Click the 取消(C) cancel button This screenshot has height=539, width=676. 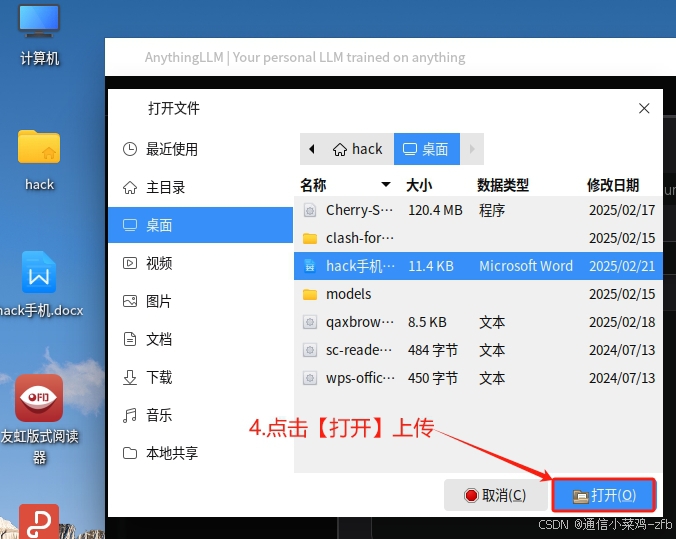(x=496, y=495)
